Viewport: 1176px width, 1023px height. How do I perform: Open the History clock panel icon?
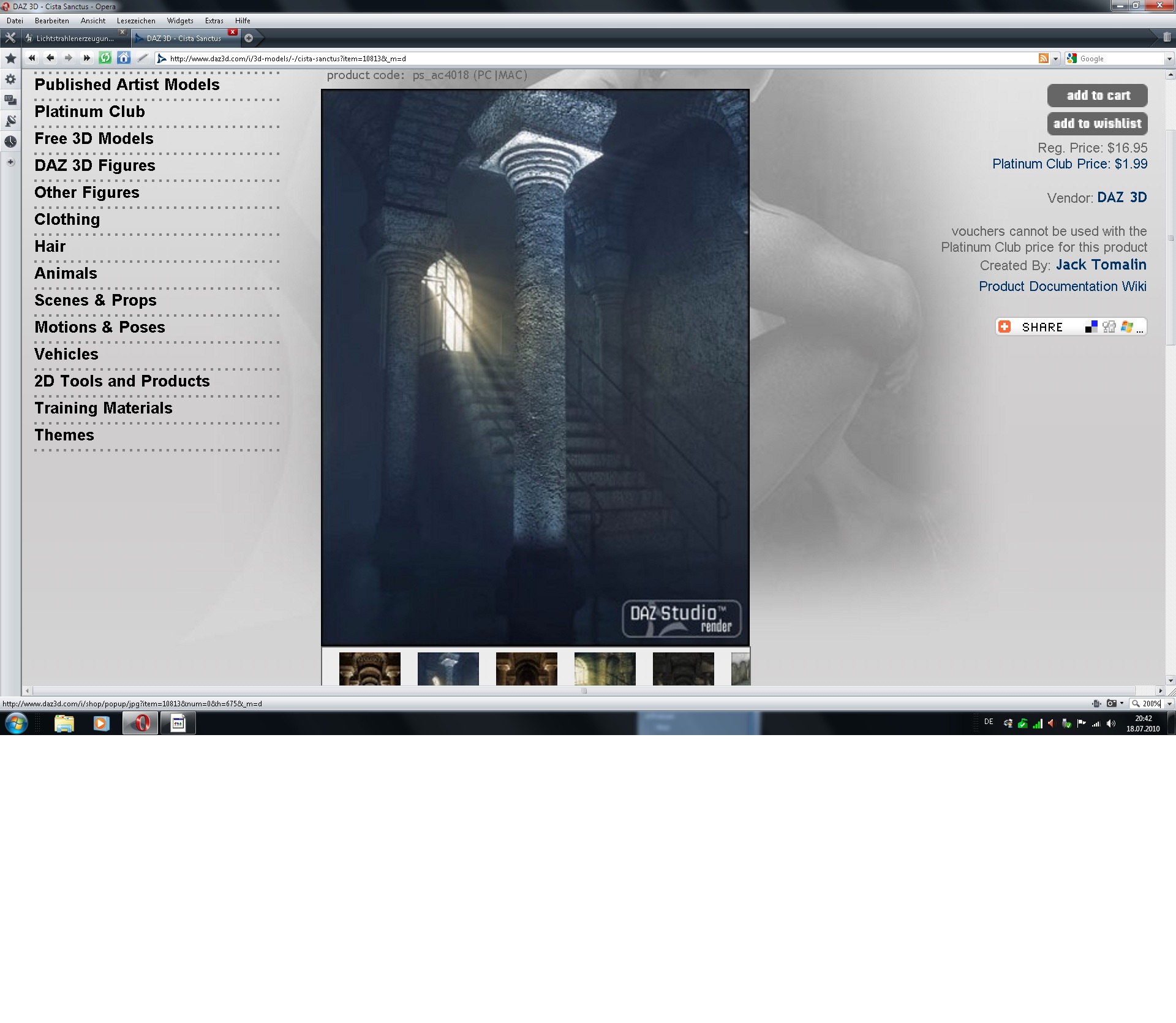click(10, 142)
